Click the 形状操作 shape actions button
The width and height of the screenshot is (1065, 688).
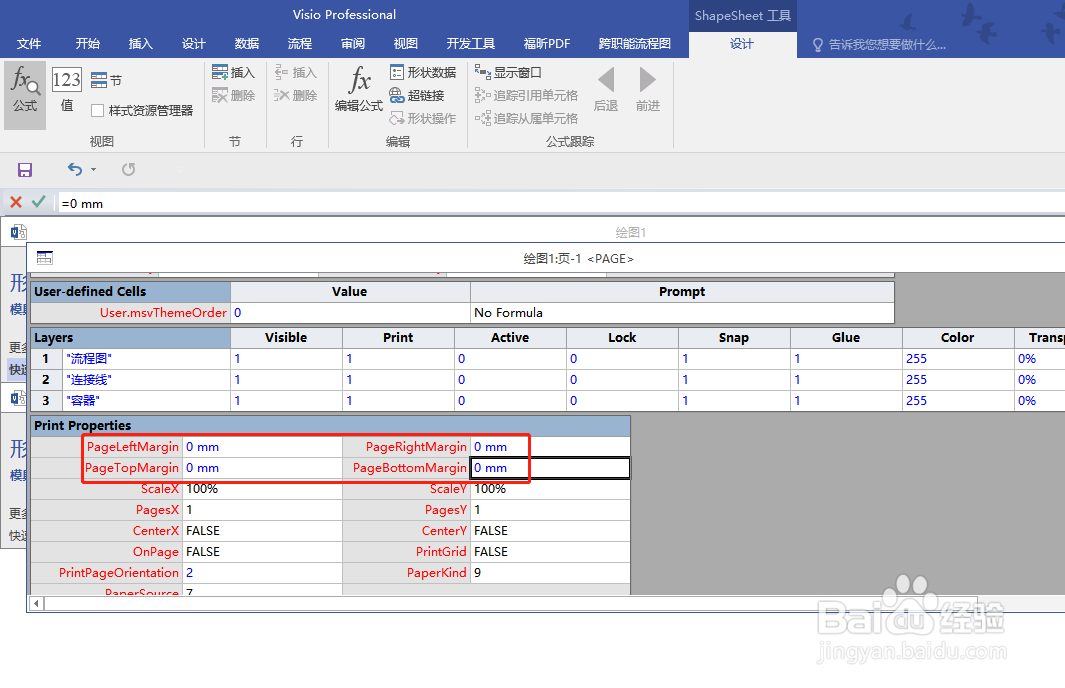423,118
